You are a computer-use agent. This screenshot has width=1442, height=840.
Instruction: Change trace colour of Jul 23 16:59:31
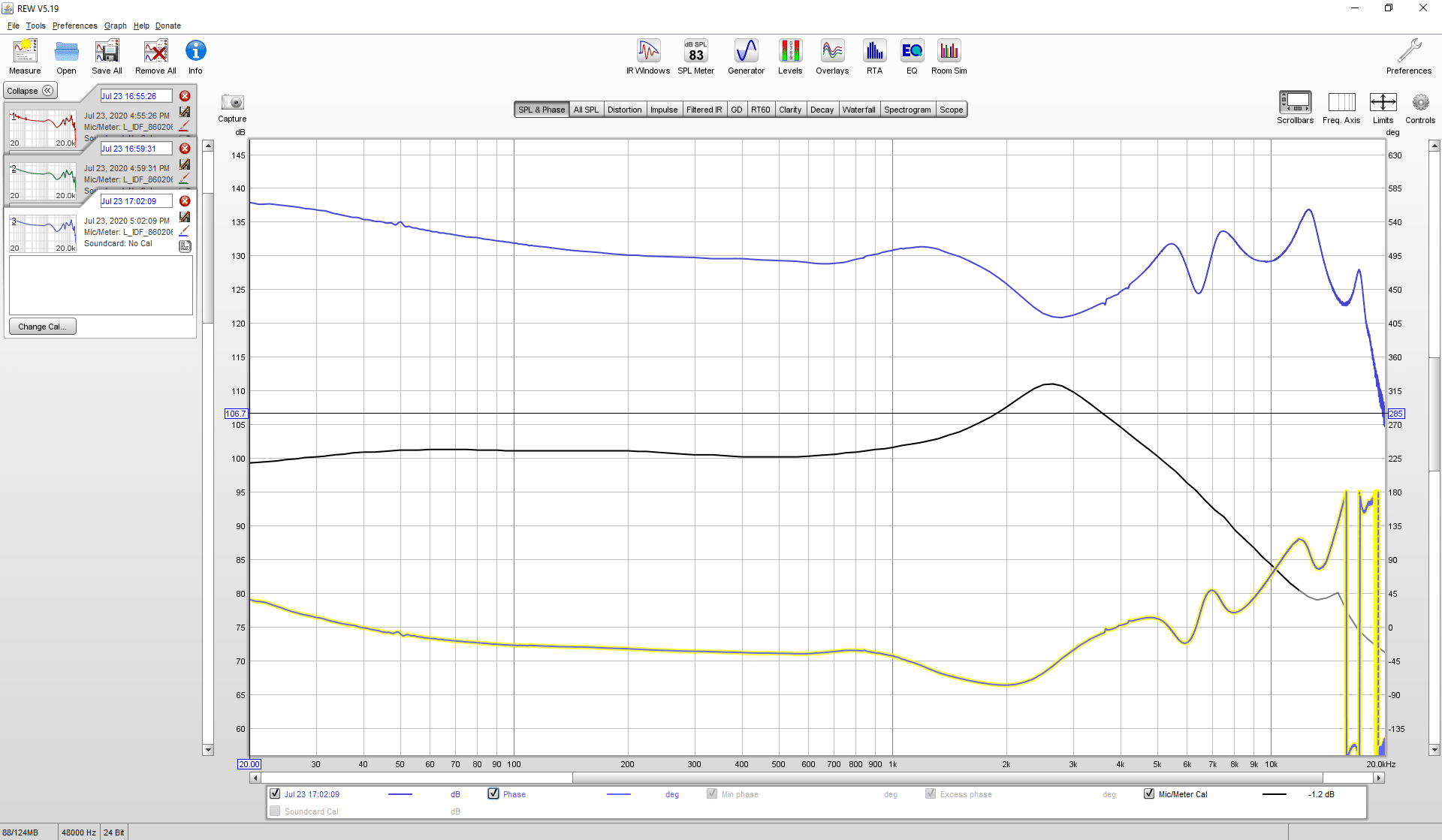click(185, 179)
